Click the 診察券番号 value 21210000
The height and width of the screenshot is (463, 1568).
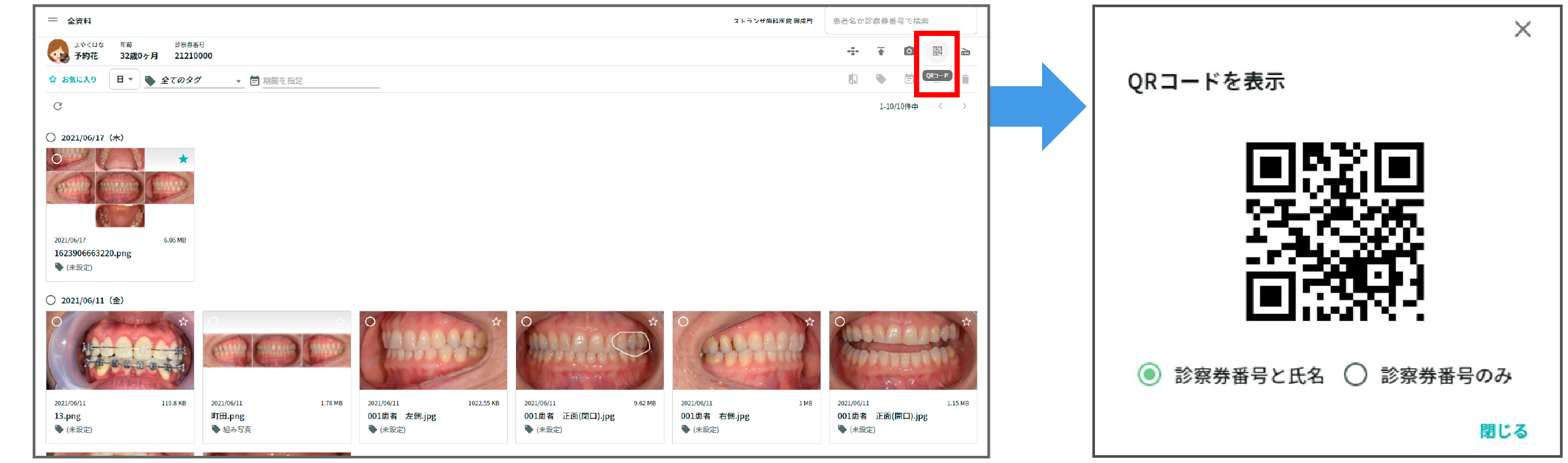(193, 56)
